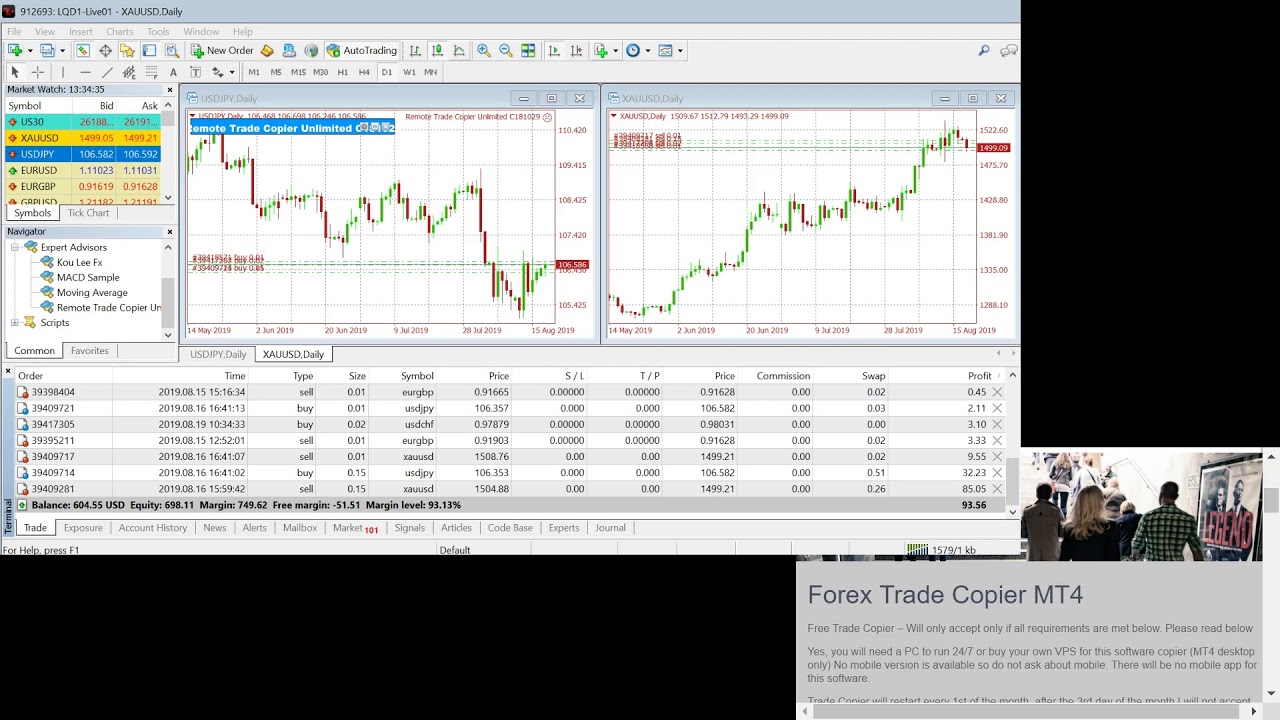Open the Strategy Tester toolbar icon
This screenshot has height=720, width=1280.
(x=171, y=50)
